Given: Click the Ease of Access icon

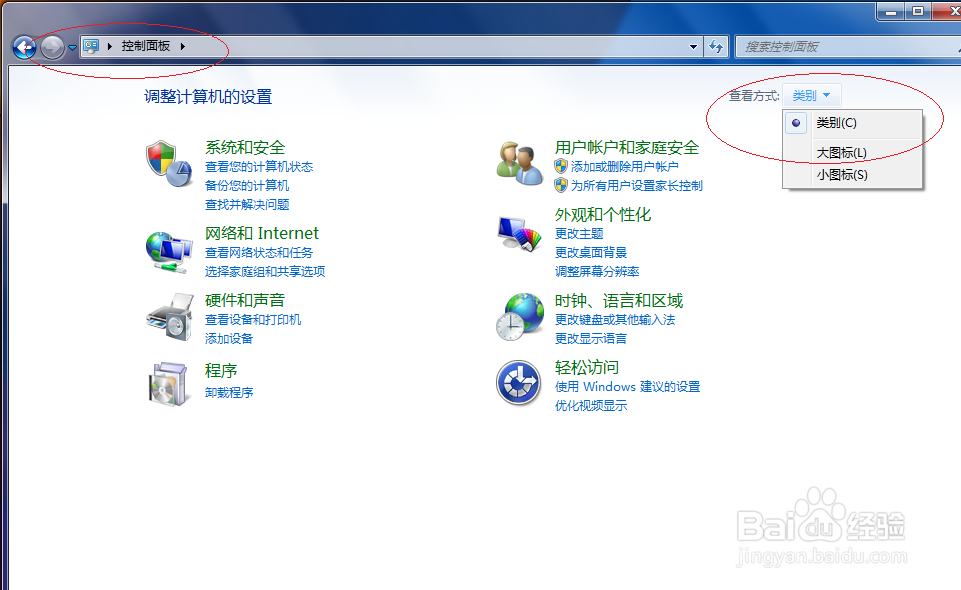Looking at the screenshot, I should (x=518, y=383).
